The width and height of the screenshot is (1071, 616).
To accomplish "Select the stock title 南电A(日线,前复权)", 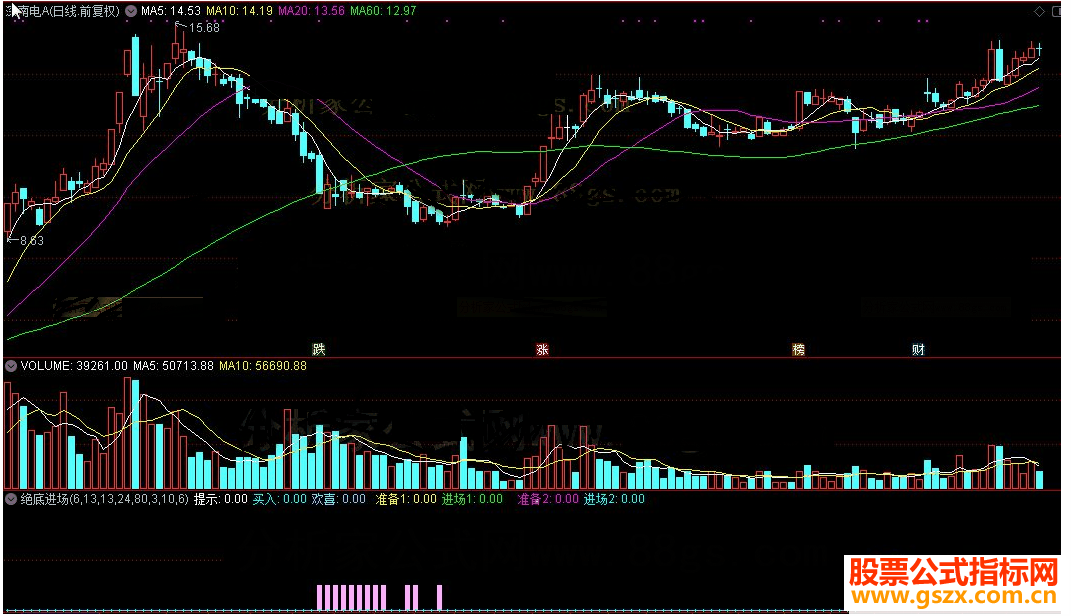I will tap(63, 12).
